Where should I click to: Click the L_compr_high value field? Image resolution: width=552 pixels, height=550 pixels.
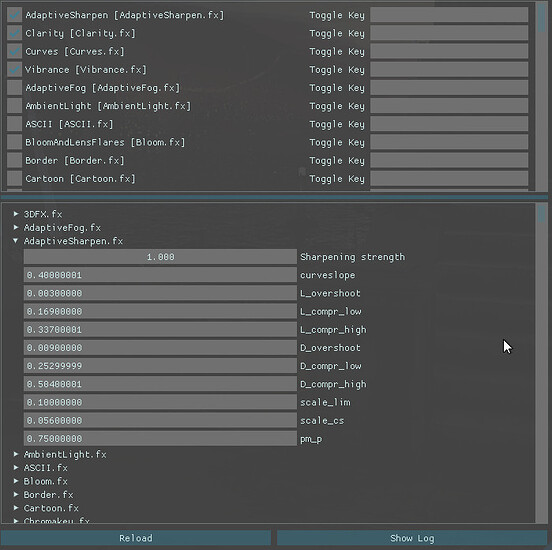tap(160, 330)
